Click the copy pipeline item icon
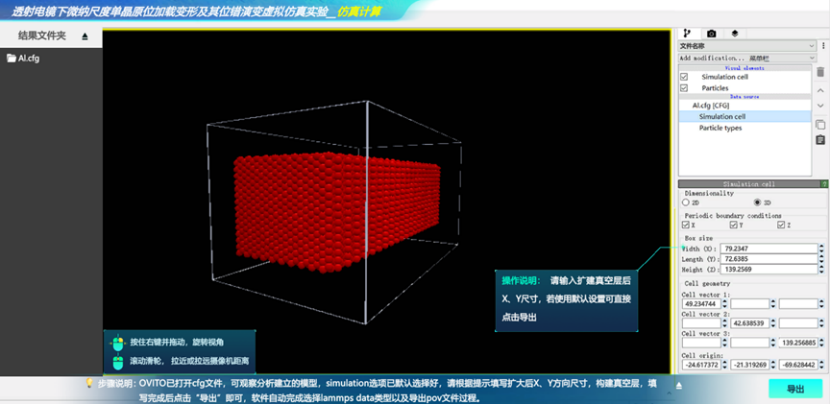This screenshot has width=830, height=405. pos(820,124)
